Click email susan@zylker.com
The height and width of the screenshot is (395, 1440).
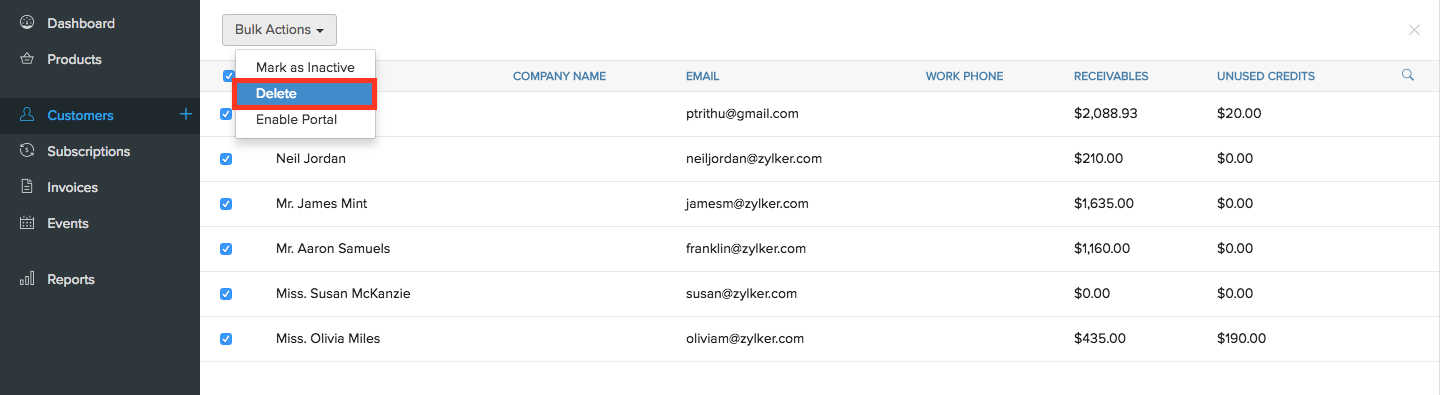click(741, 293)
